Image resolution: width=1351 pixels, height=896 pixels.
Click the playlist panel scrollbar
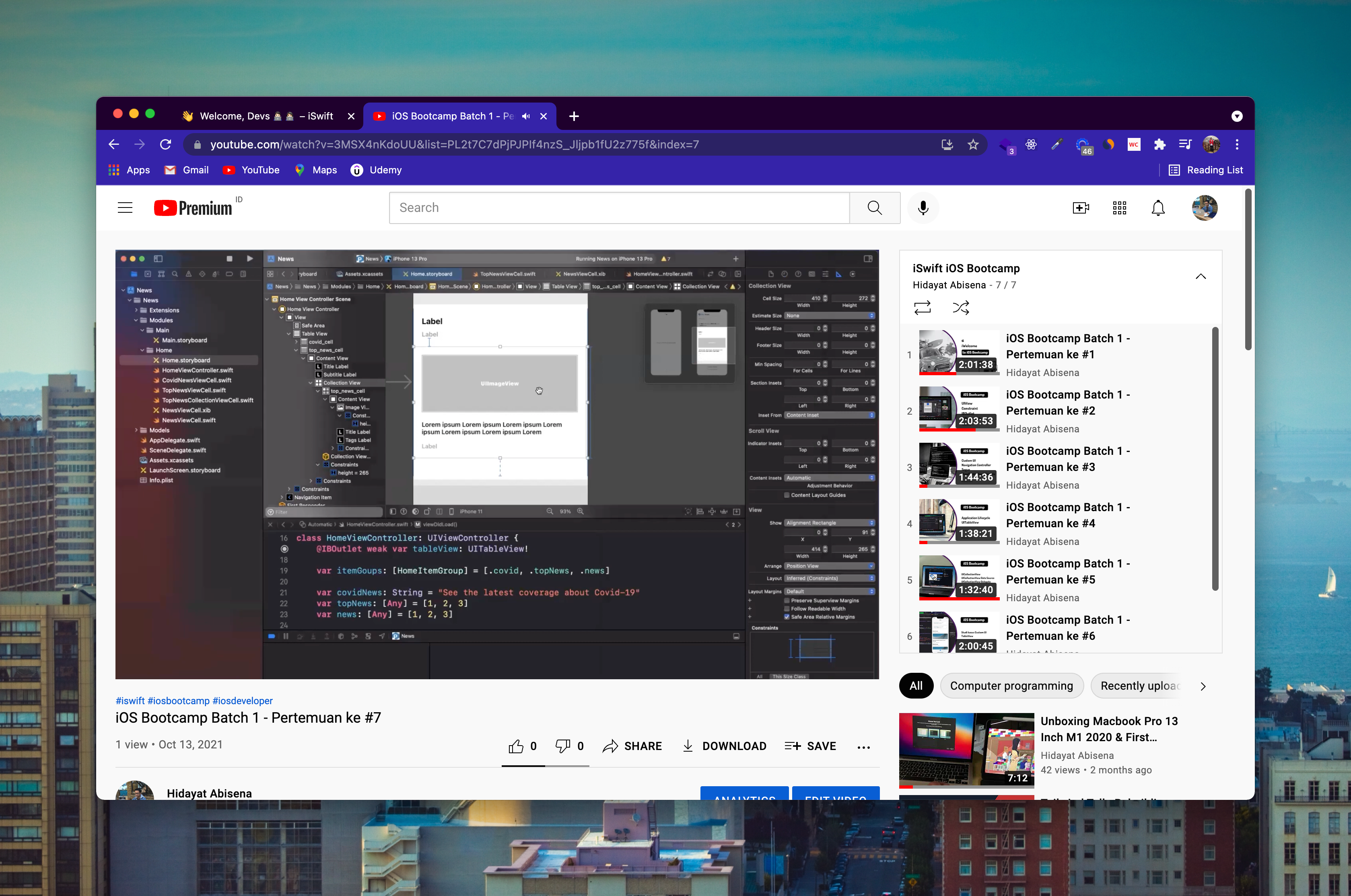click(1215, 459)
